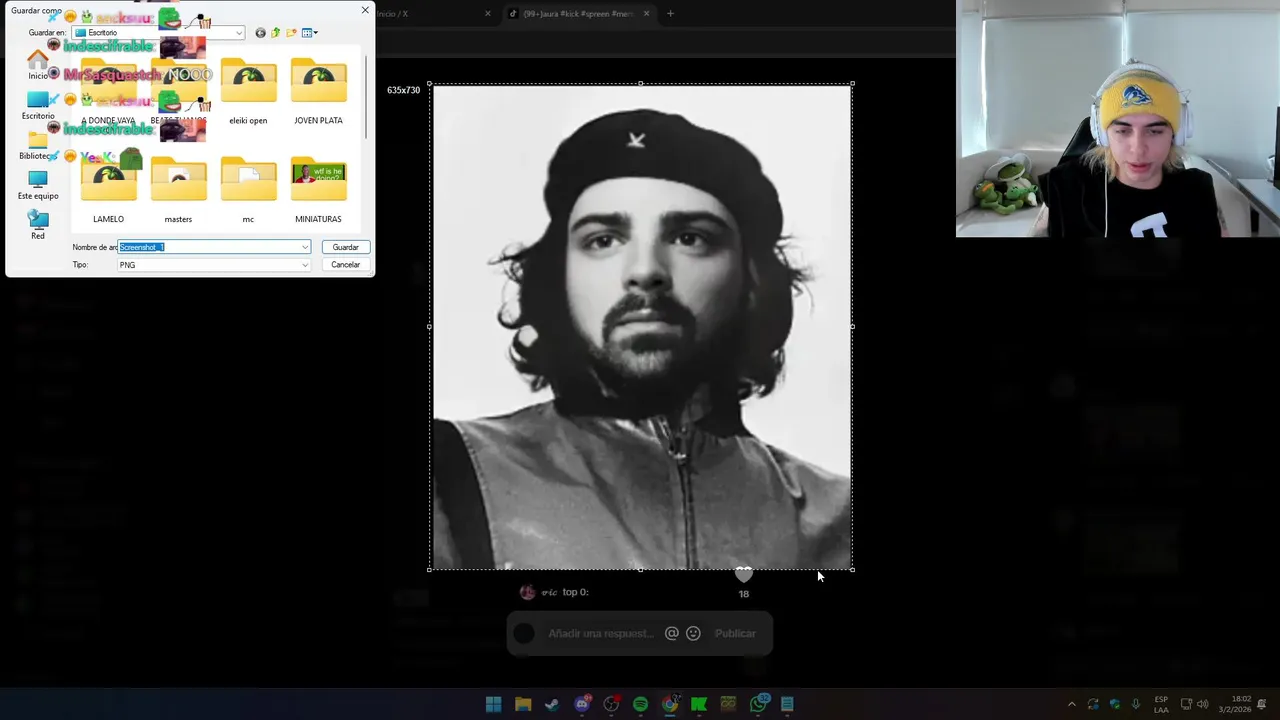Go back to the last visited folder
Viewport: 1280px width, 720px height.
click(260, 33)
